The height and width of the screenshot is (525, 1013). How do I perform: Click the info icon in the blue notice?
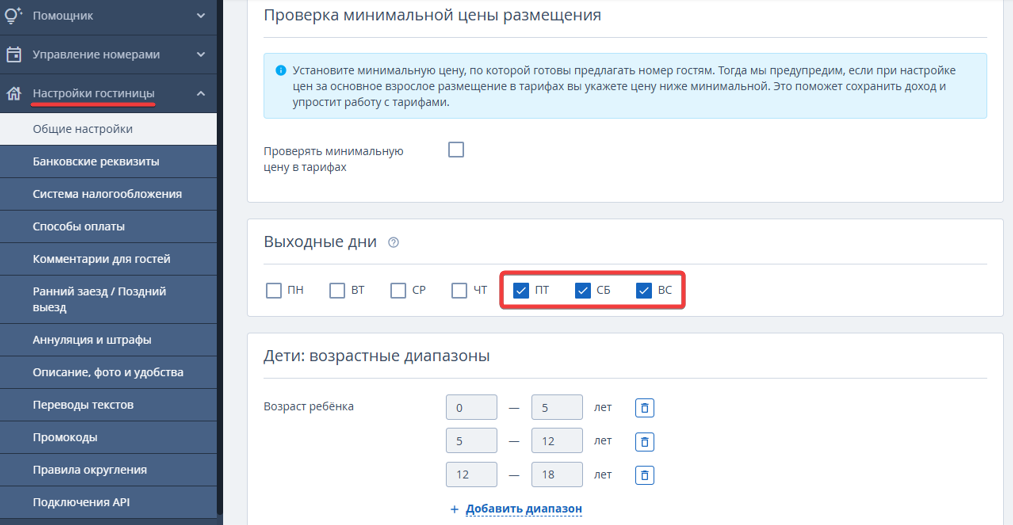point(280,70)
